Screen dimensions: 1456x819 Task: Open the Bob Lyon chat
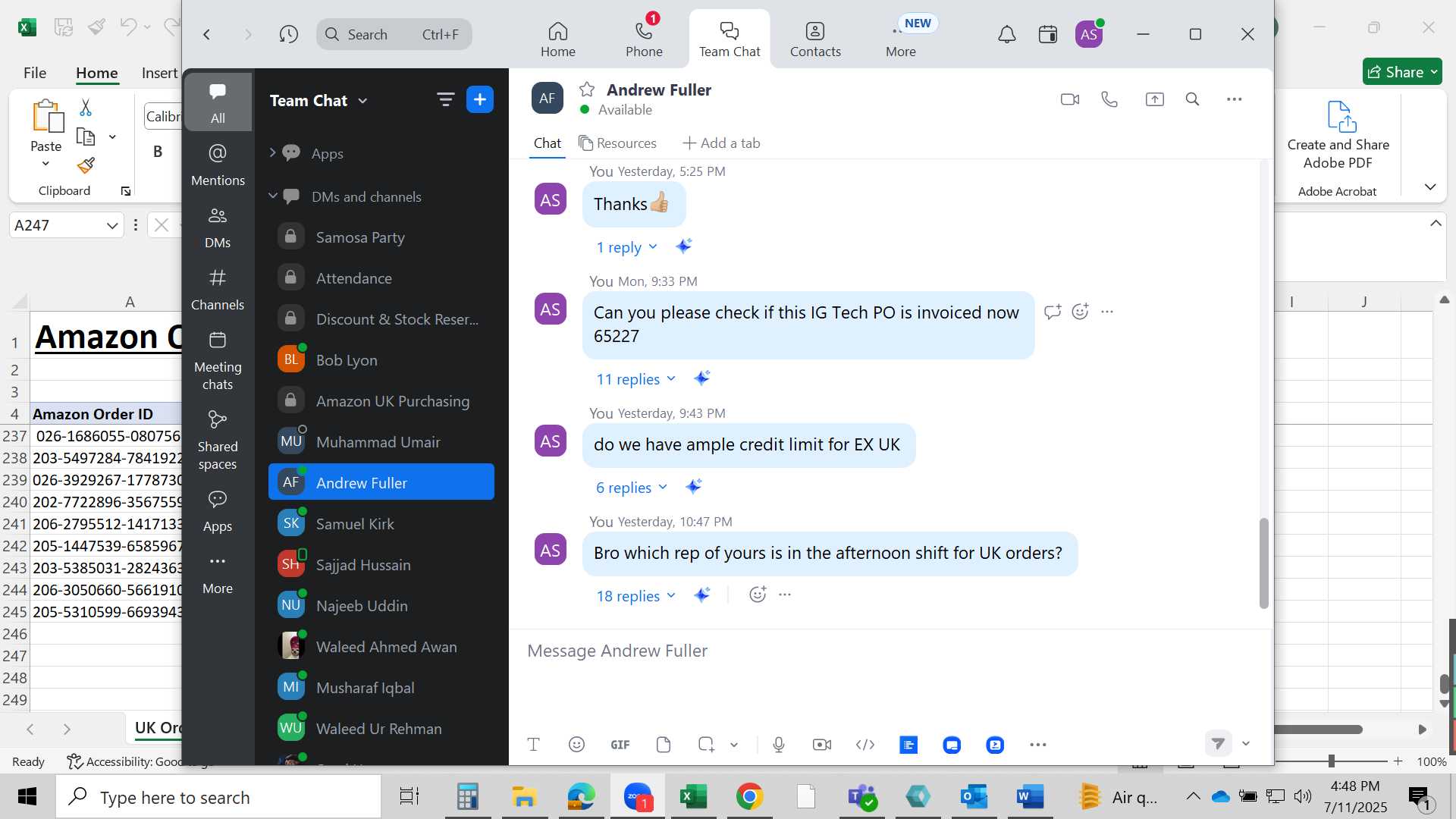coord(381,360)
